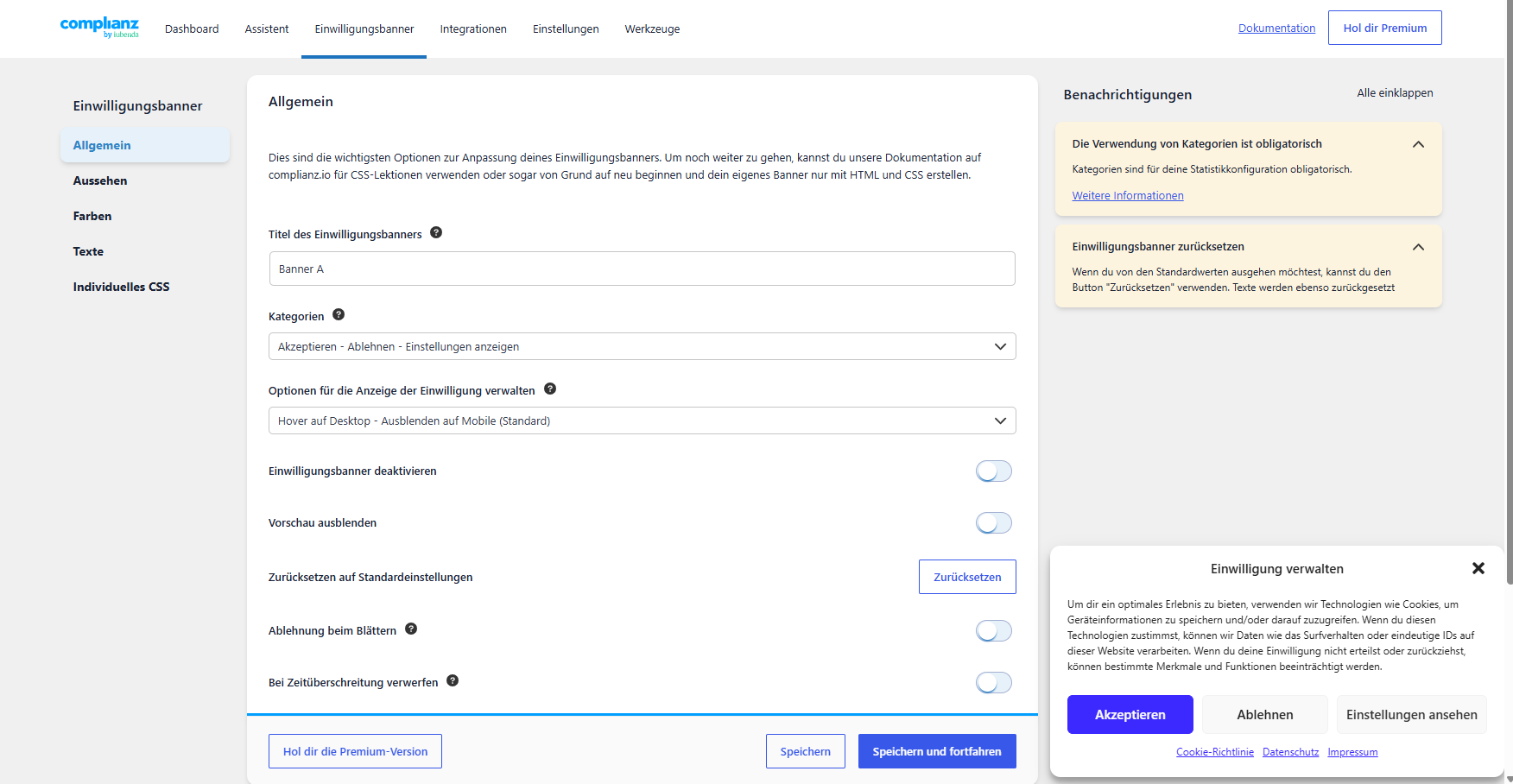Click Hol dir die Premium-Version

pos(355,751)
